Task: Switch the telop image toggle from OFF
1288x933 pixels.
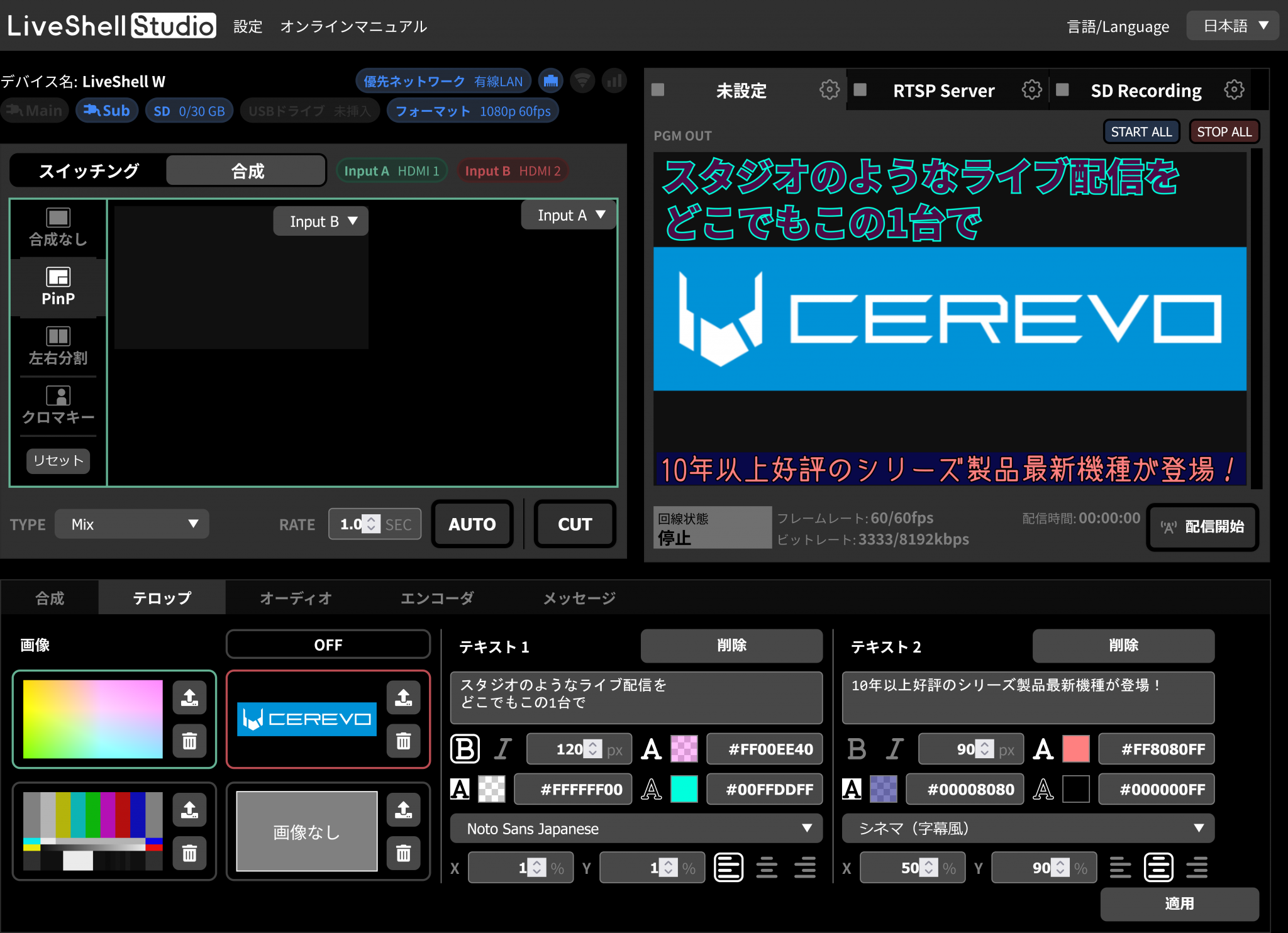Action: pos(328,644)
